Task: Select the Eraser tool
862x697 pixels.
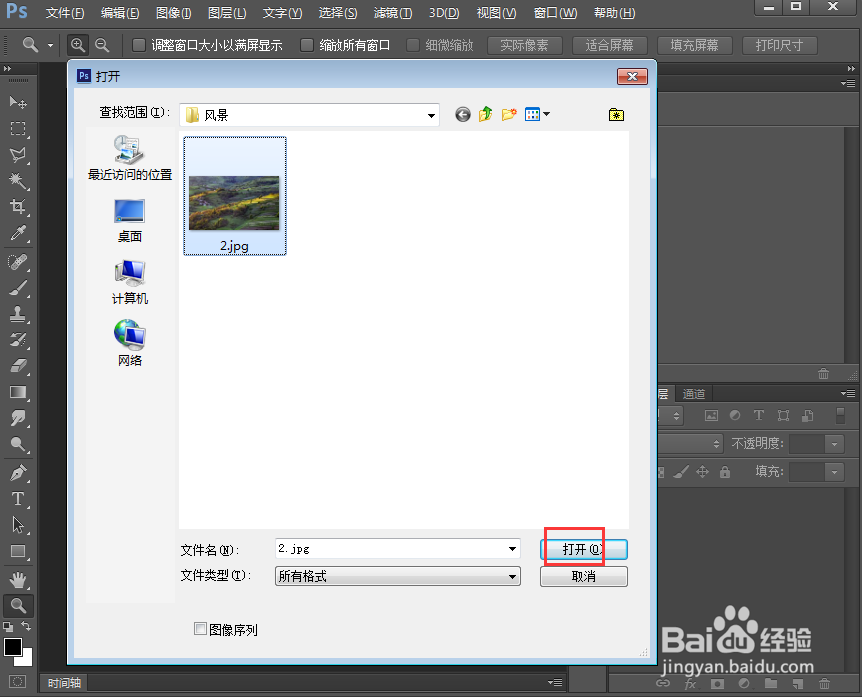Action: (x=18, y=367)
